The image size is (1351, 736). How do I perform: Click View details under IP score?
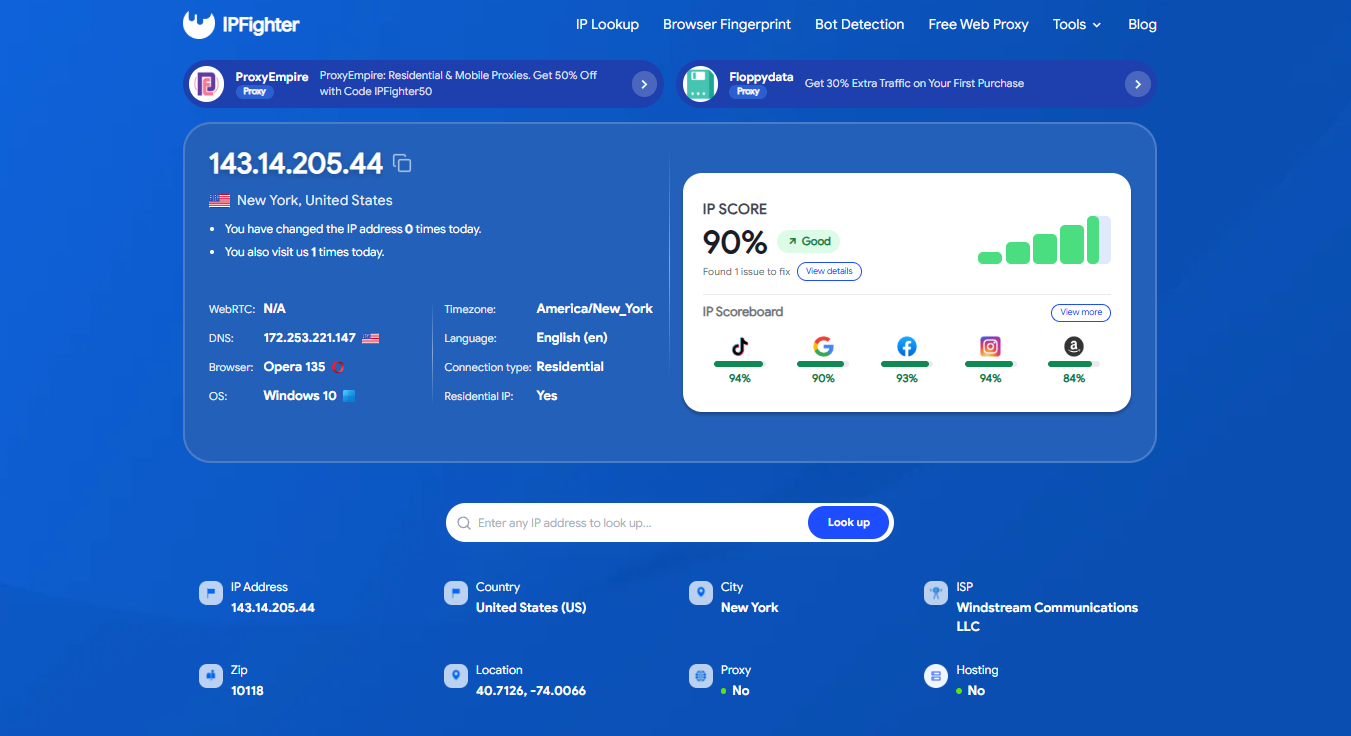[829, 271]
